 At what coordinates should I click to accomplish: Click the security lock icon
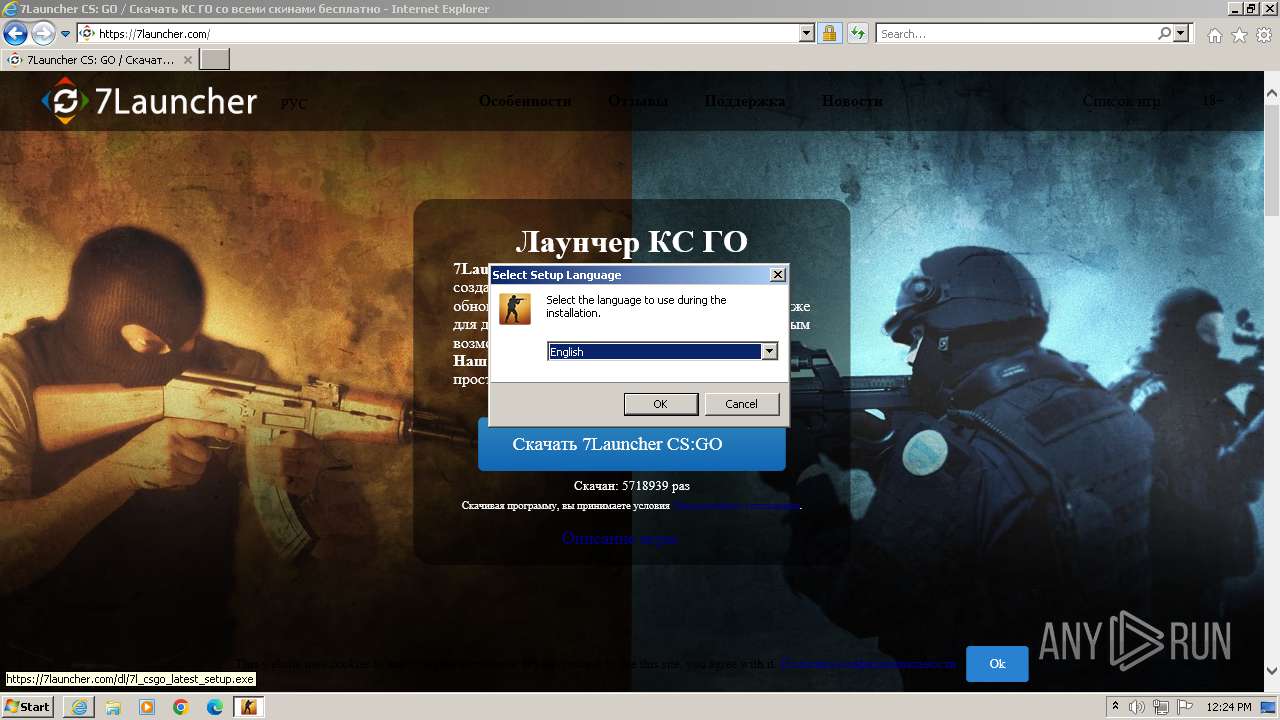829,34
